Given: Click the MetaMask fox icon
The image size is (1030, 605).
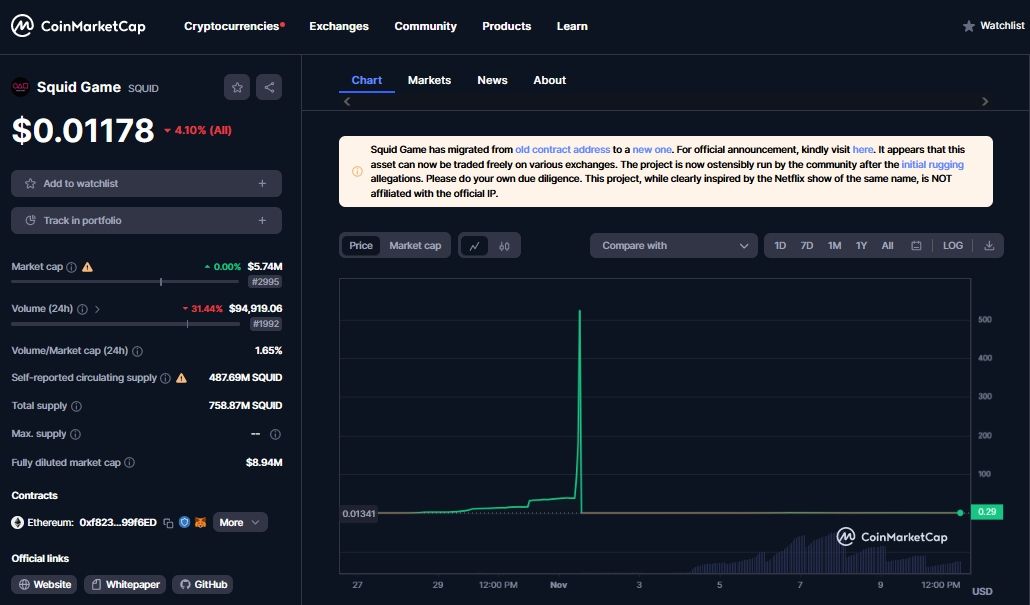Looking at the screenshot, I should [x=200, y=523].
